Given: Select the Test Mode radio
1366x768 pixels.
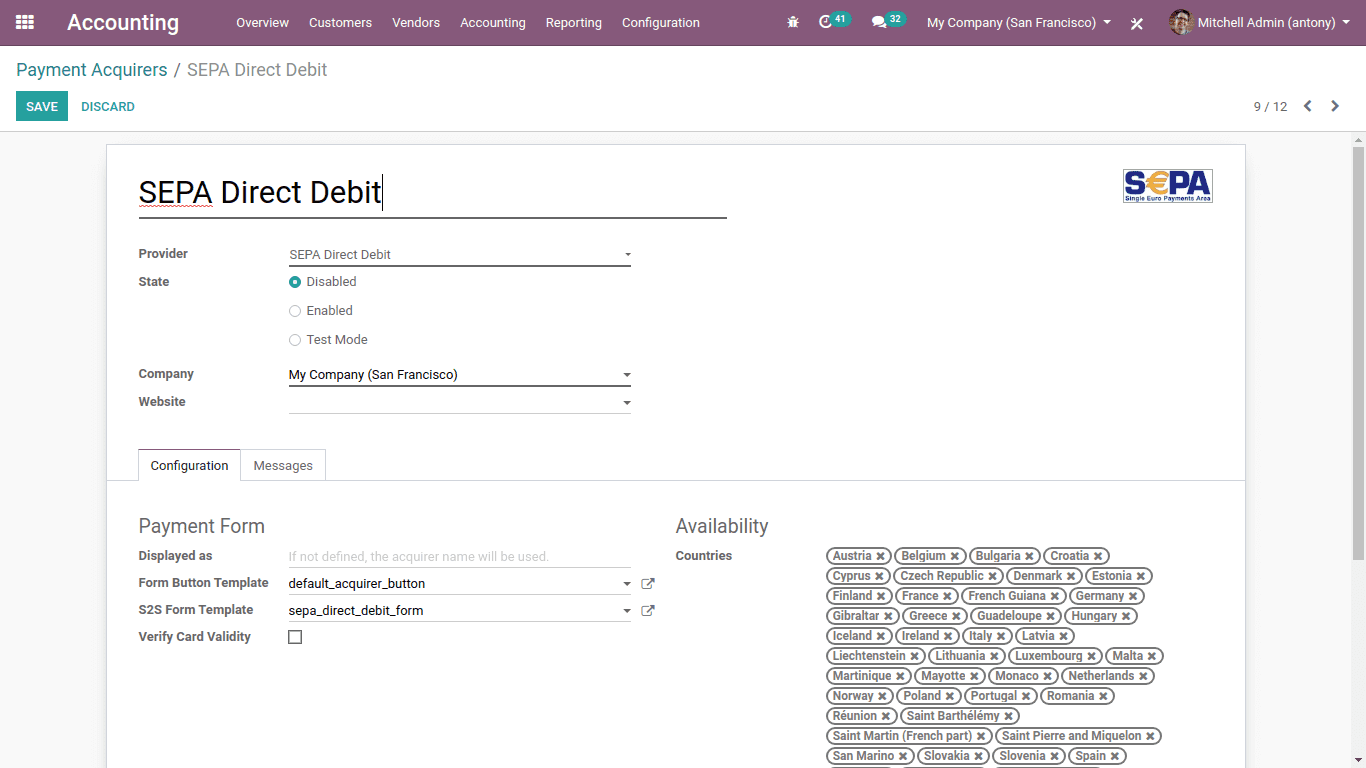Looking at the screenshot, I should click(295, 340).
